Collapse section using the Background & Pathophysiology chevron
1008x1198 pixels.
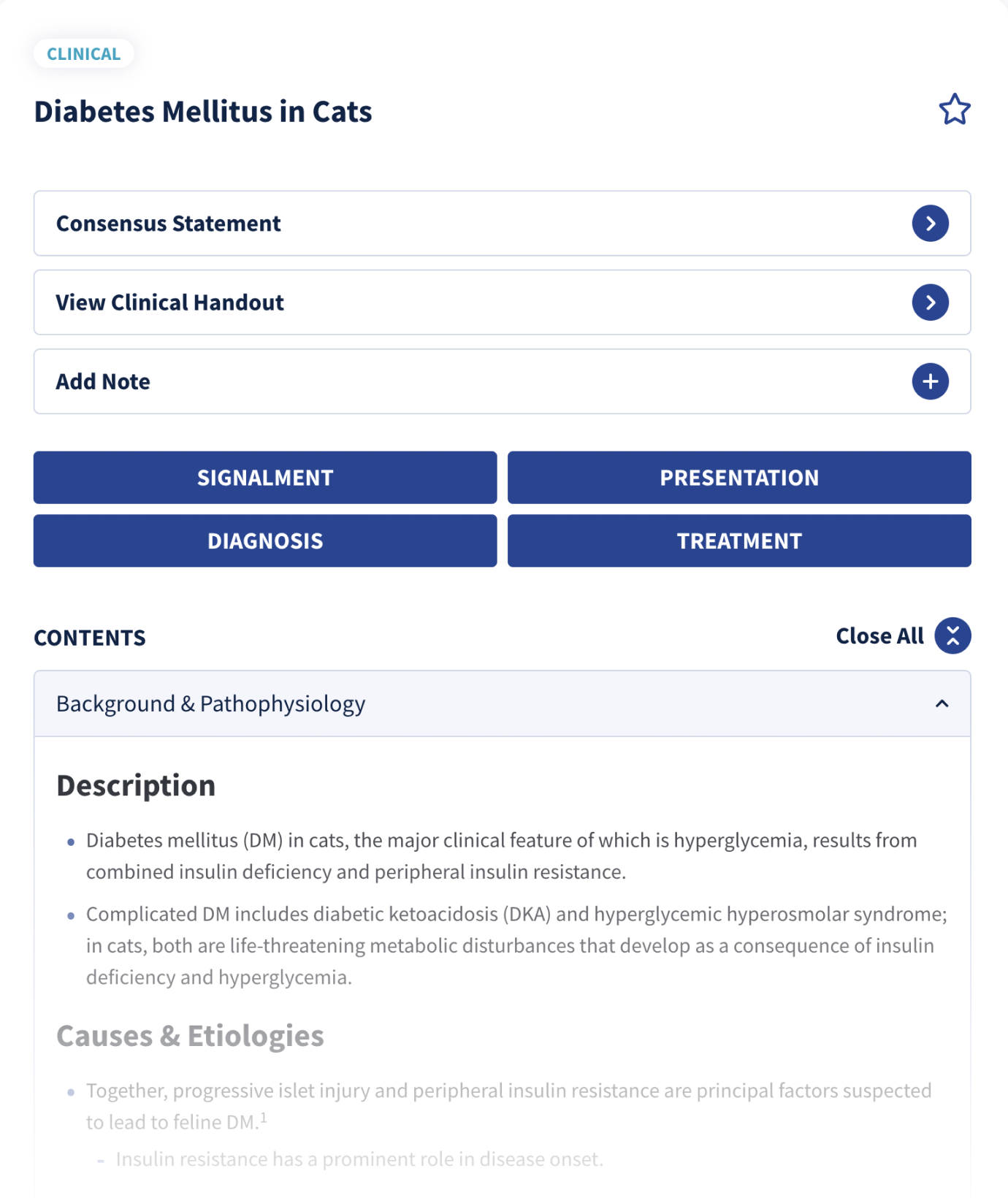[942, 703]
